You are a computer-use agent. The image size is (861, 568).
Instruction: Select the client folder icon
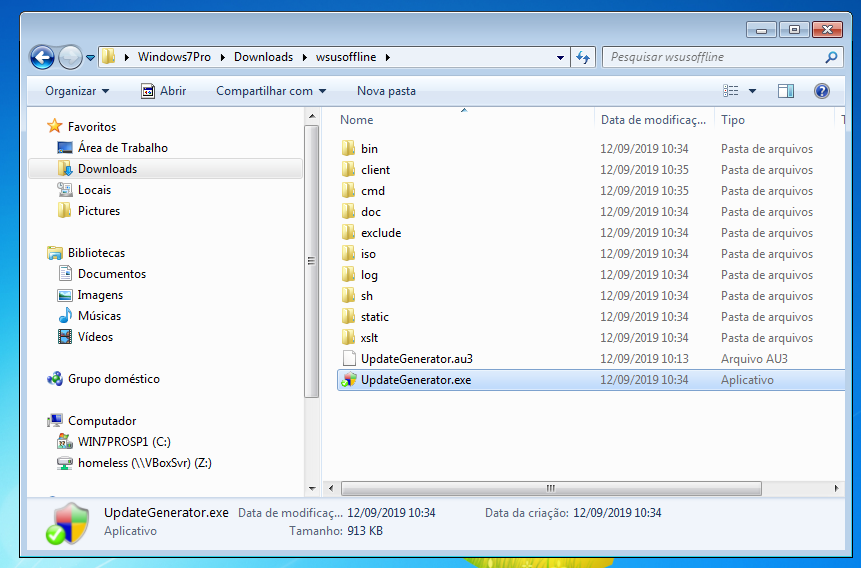tap(348, 169)
